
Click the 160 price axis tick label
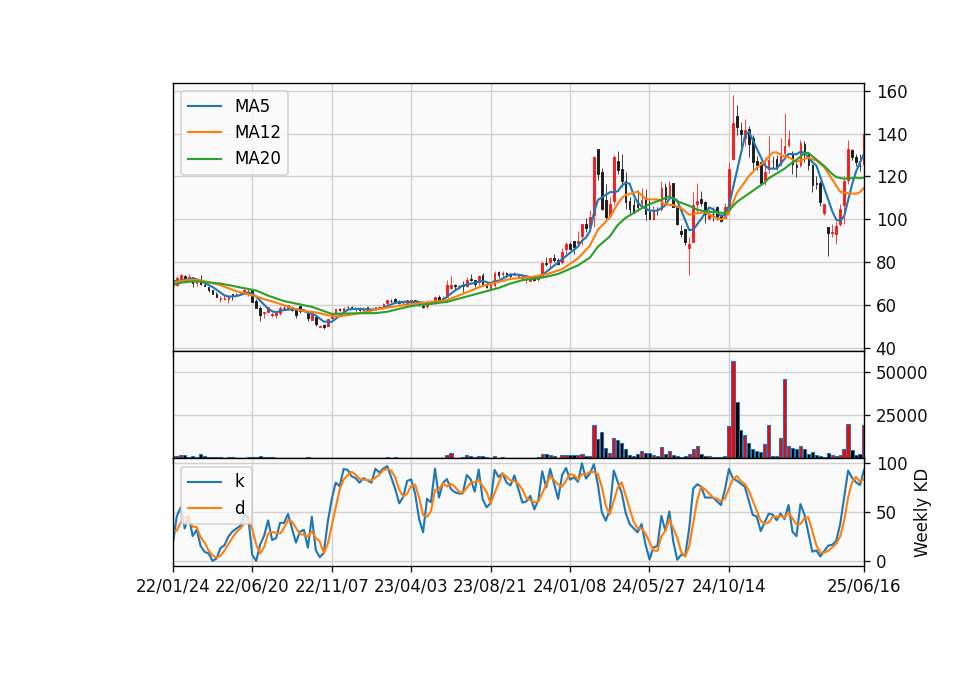892,92
